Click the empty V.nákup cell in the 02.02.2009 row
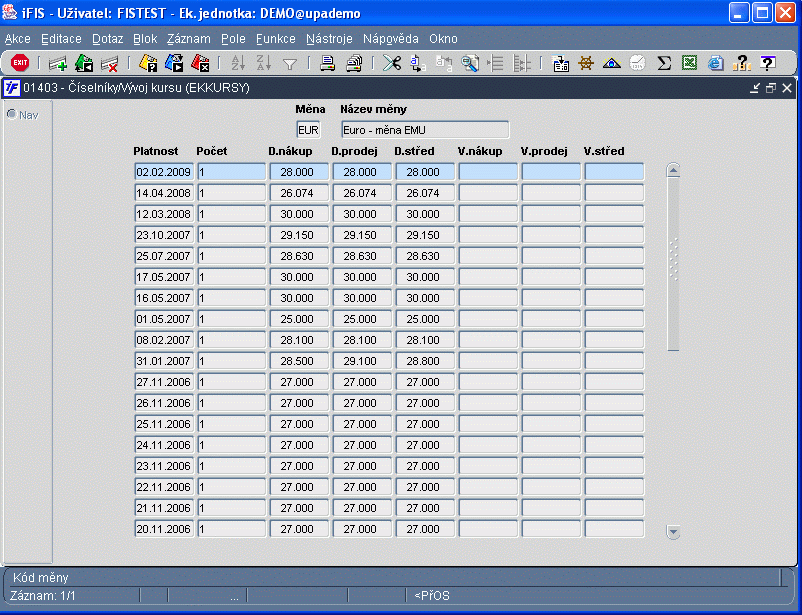The width and height of the screenshot is (802, 615). [488, 172]
